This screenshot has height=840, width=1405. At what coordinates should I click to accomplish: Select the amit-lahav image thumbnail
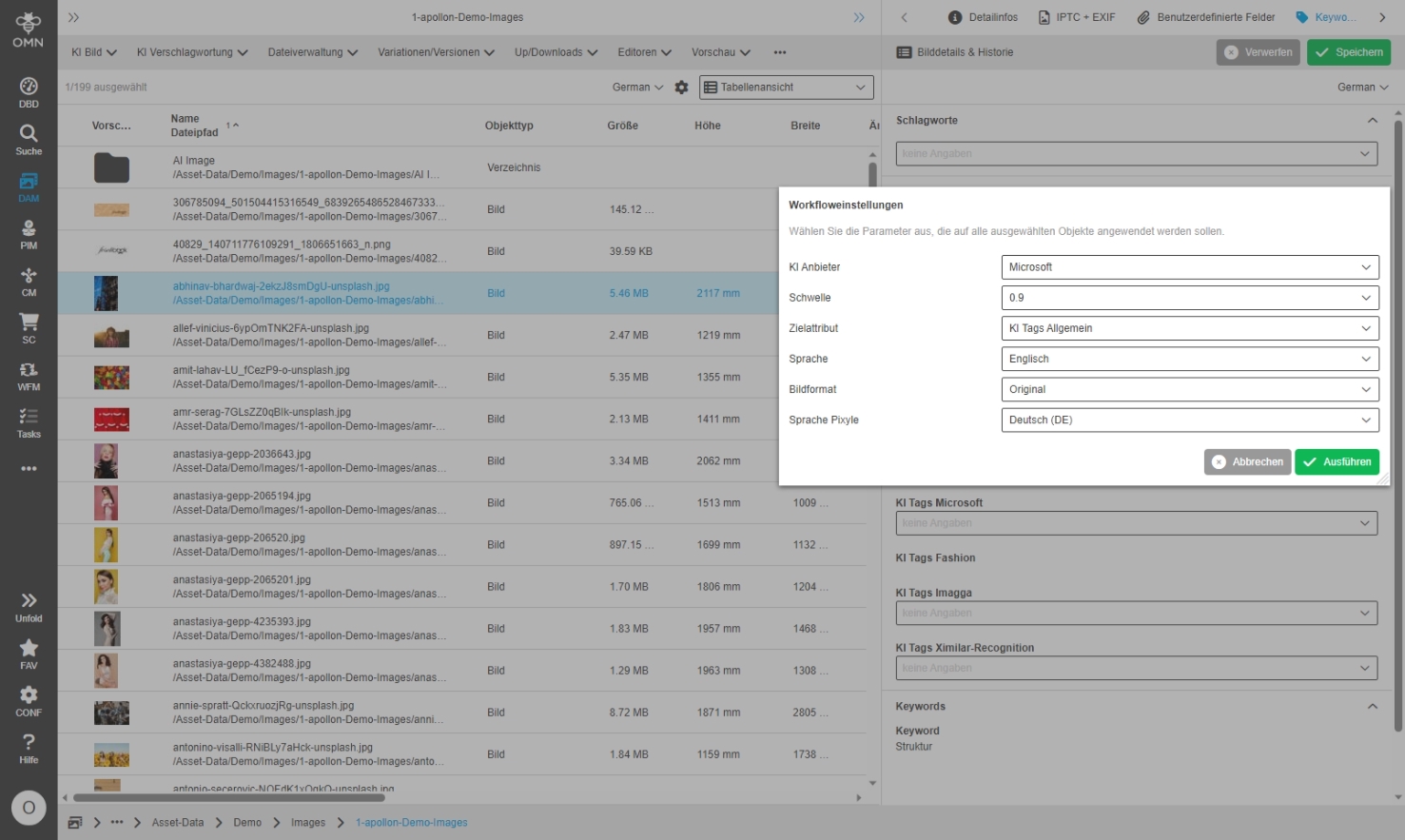pyautogui.click(x=111, y=378)
